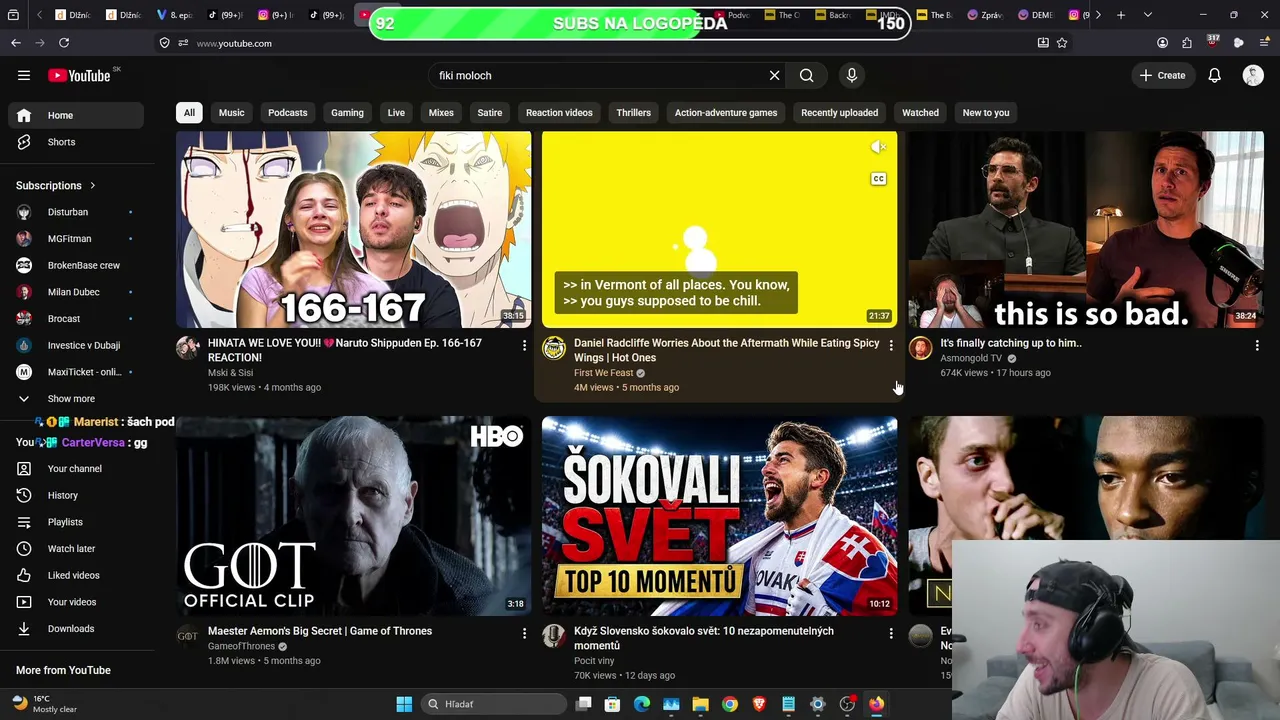Screen dimensions: 1280x720
Task: Open the BrokenBase crew subscription
Action: click(x=76, y=265)
